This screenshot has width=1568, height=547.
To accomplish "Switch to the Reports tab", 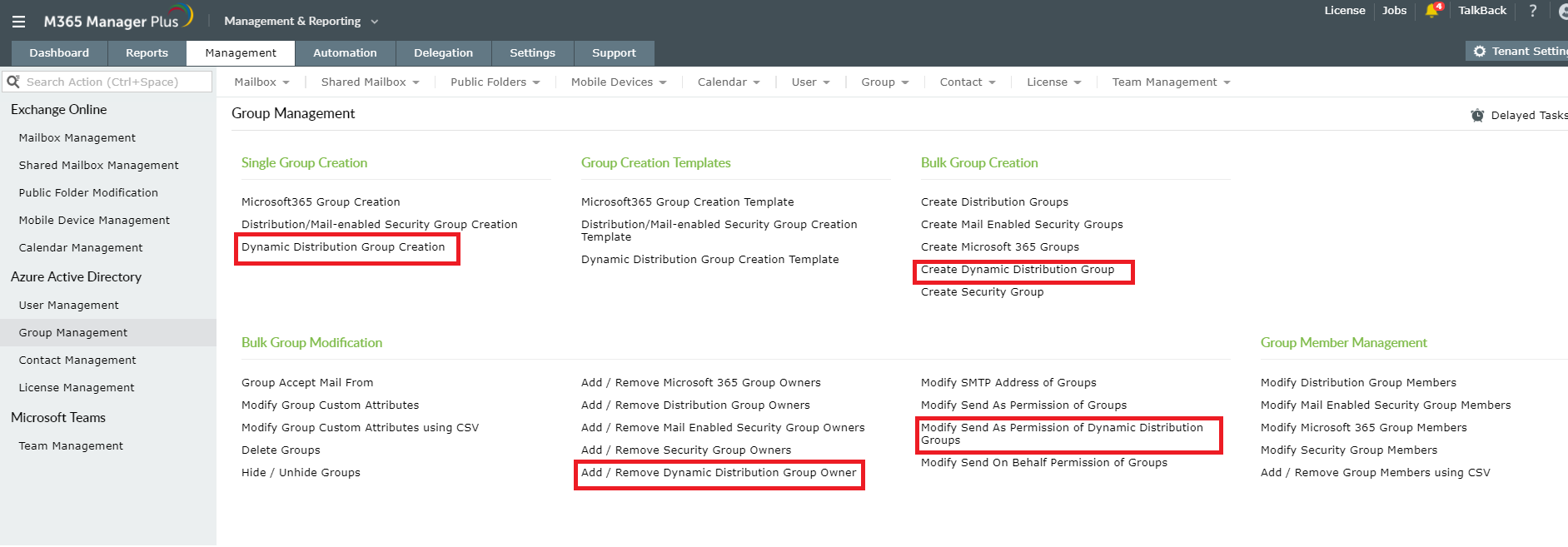I will [147, 52].
